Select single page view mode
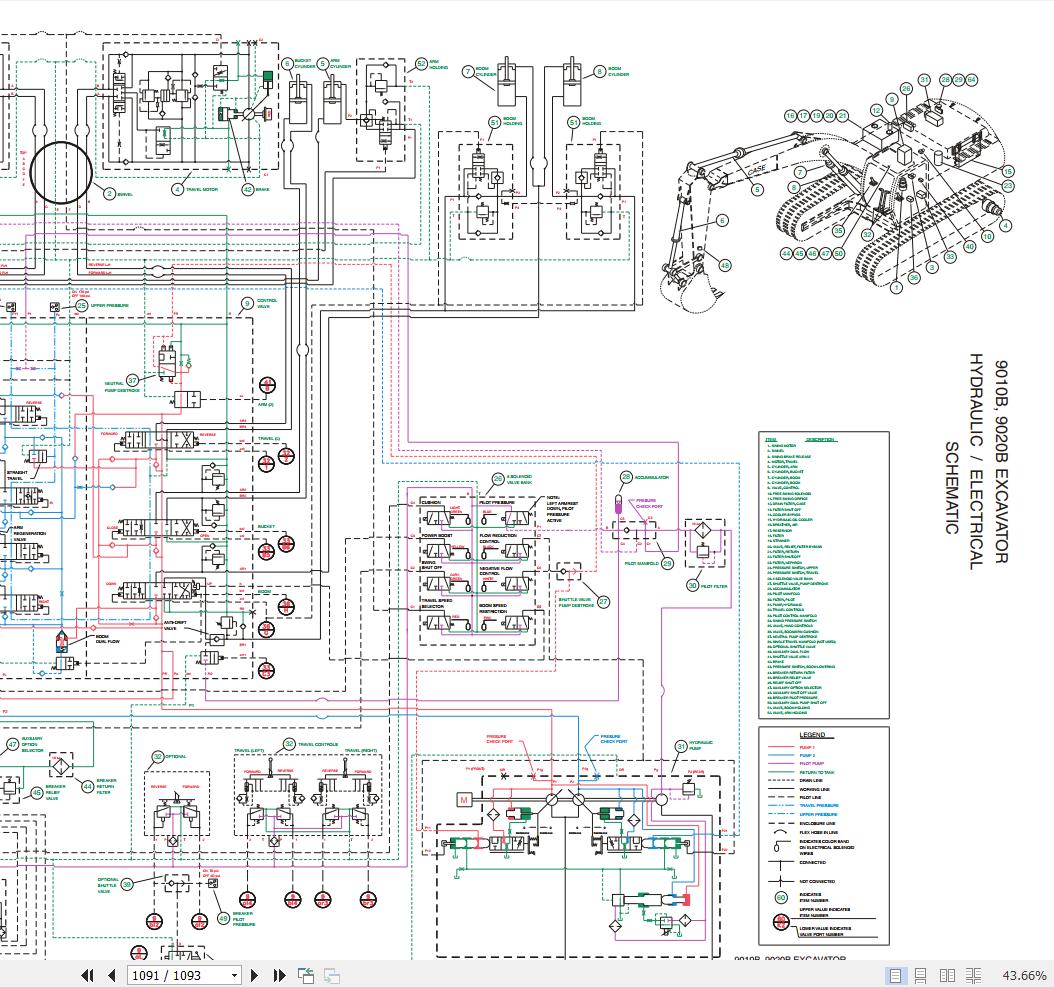Viewport: 1054px width, 987px height. pos(895,976)
